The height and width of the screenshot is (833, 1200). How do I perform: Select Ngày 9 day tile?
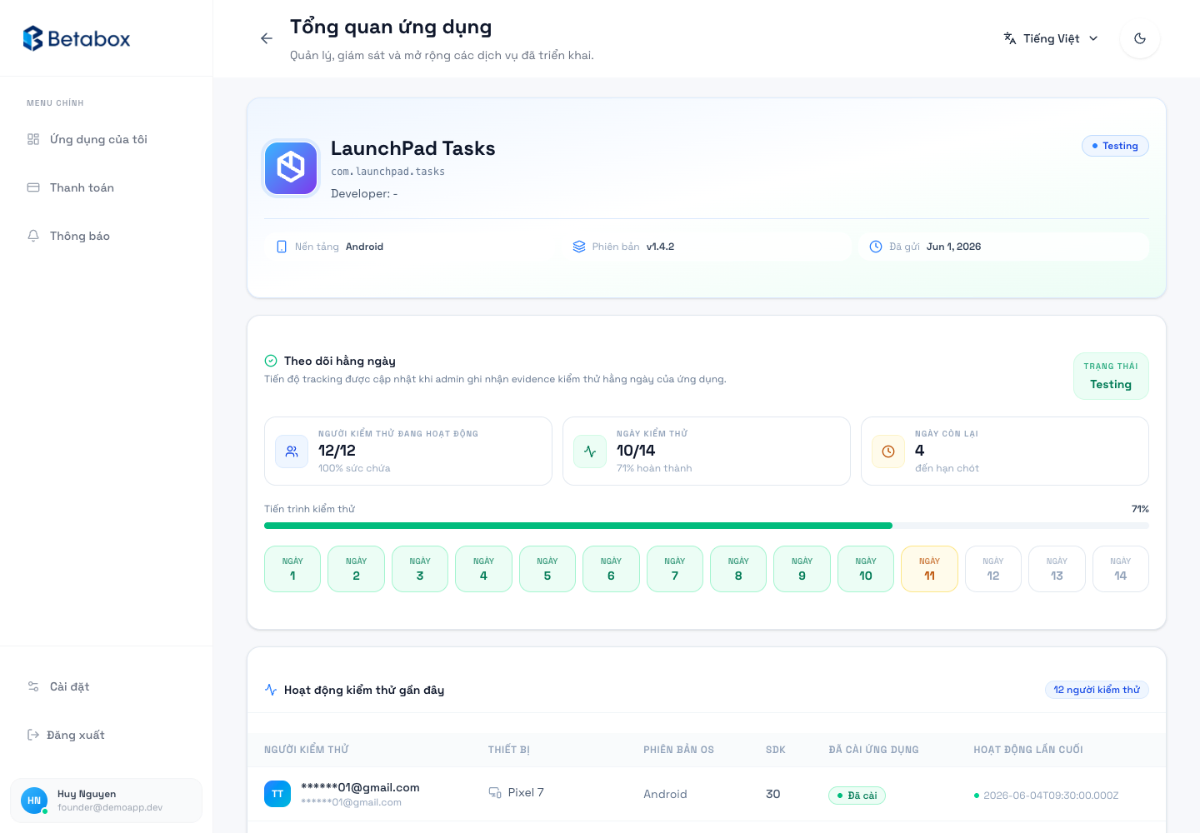pos(802,569)
